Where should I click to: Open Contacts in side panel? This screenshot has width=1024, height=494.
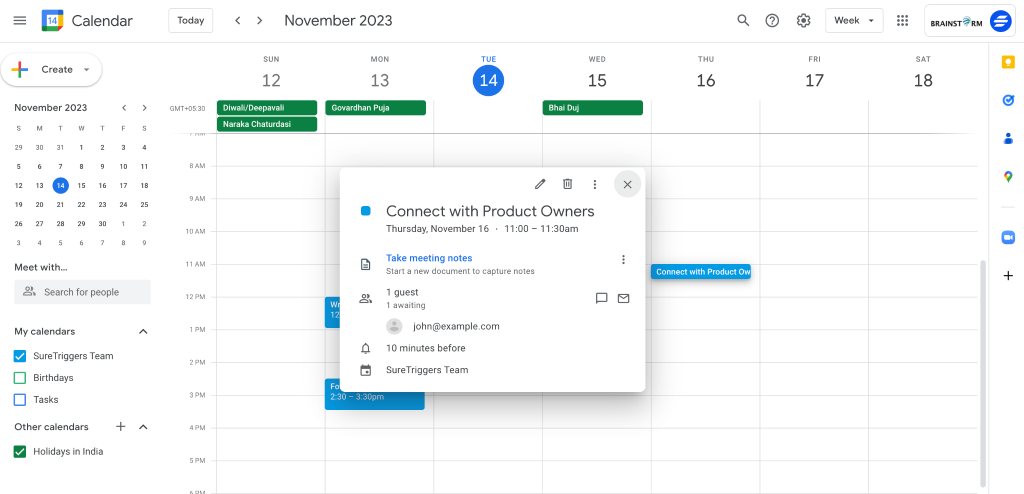(1008, 139)
